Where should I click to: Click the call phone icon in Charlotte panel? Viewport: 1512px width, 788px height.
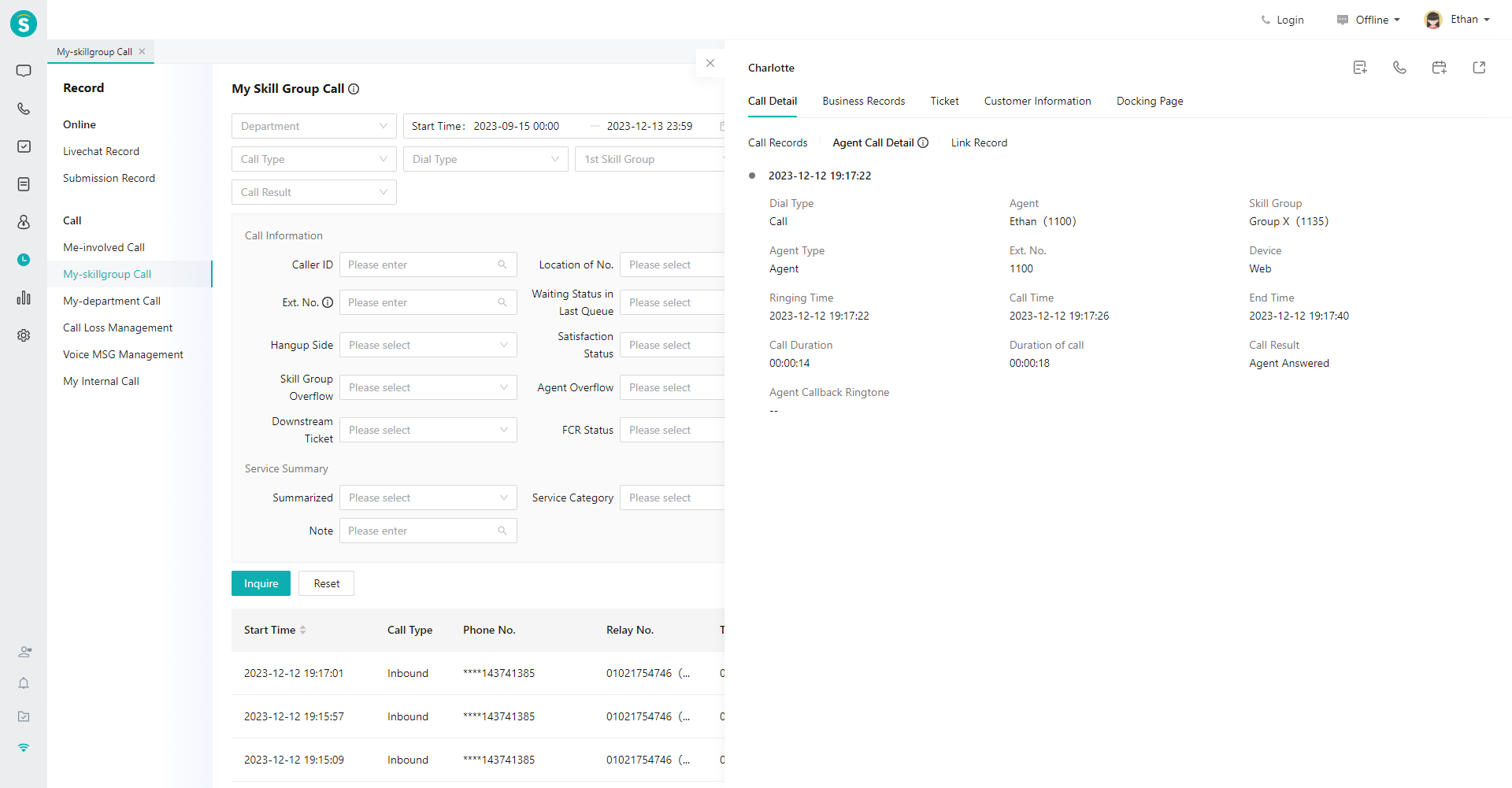[x=1399, y=68]
